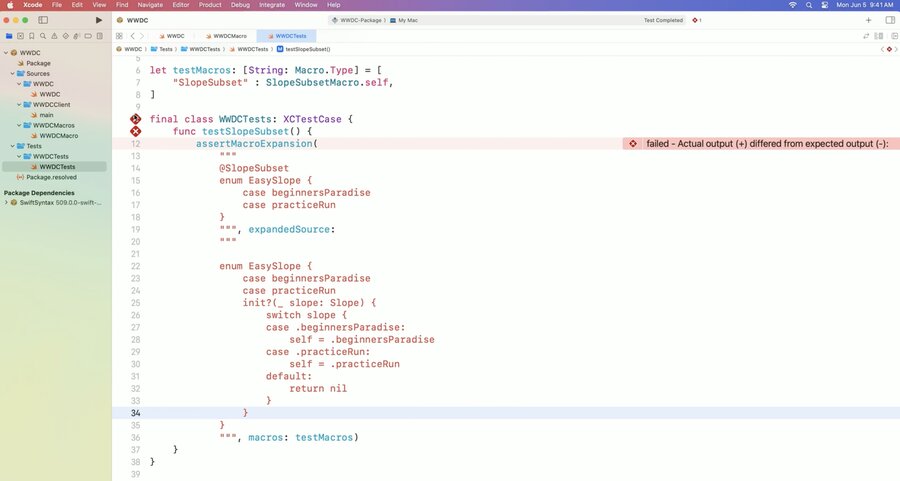Open the Debug menu
Image resolution: width=900 pixels, height=481 pixels.
240,5
